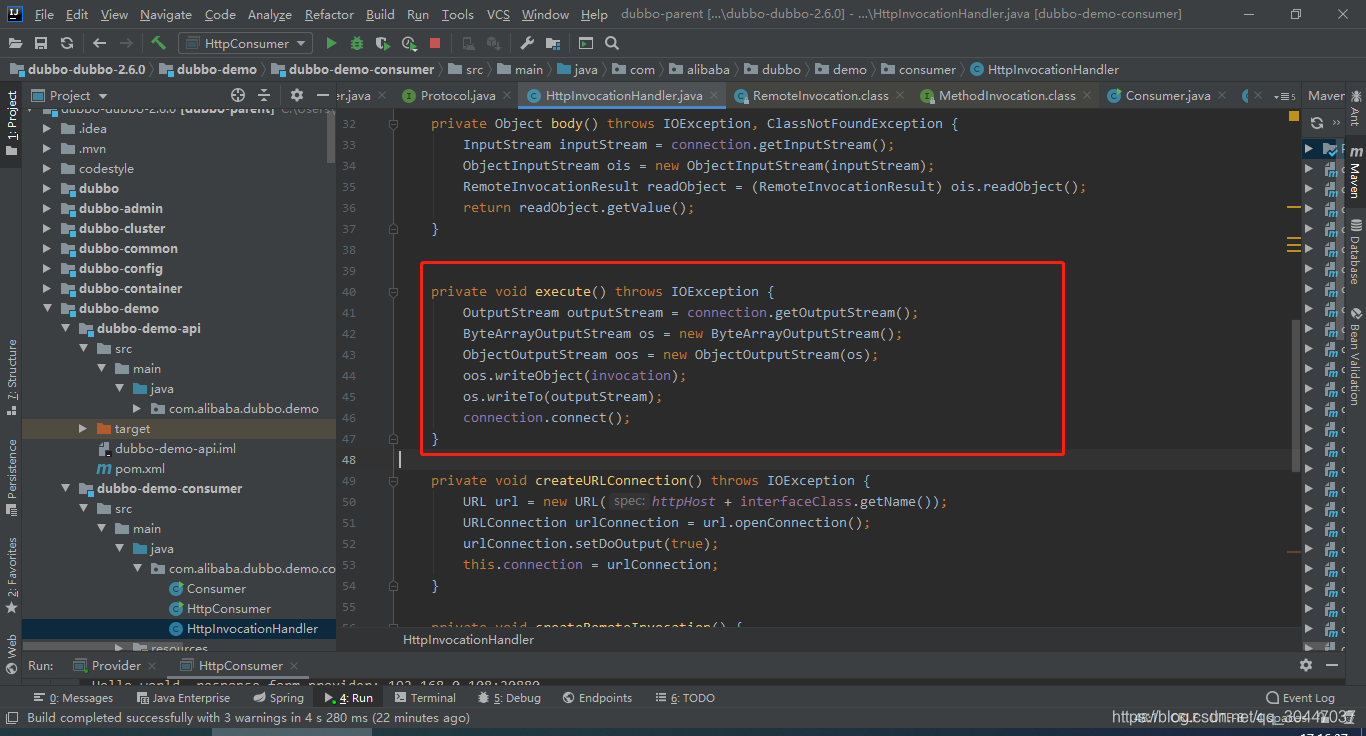Open the Project view selector dropdown
1366x736 pixels.
(x=68, y=95)
